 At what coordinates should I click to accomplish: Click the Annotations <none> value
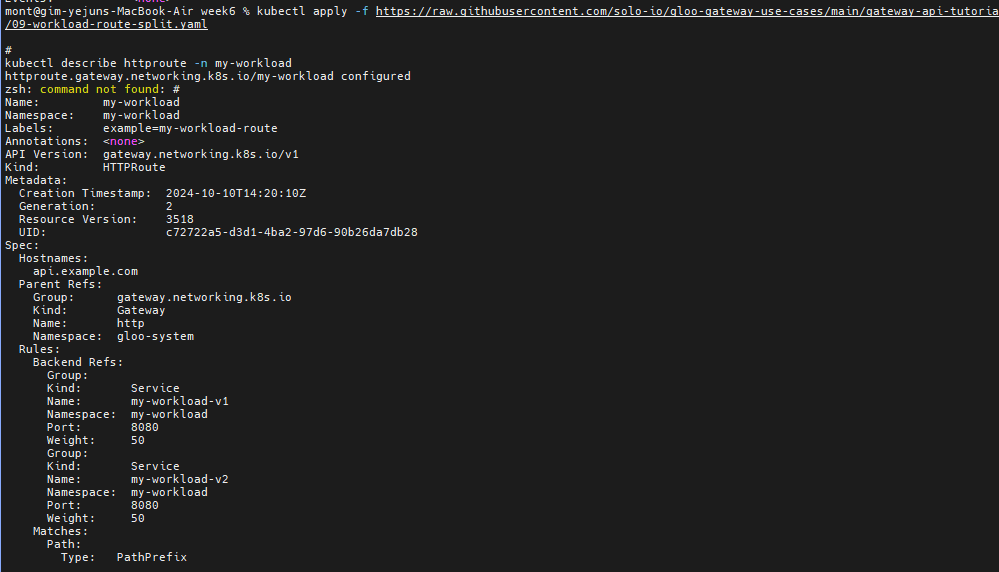pyautogui.click(x=123, y=141)
